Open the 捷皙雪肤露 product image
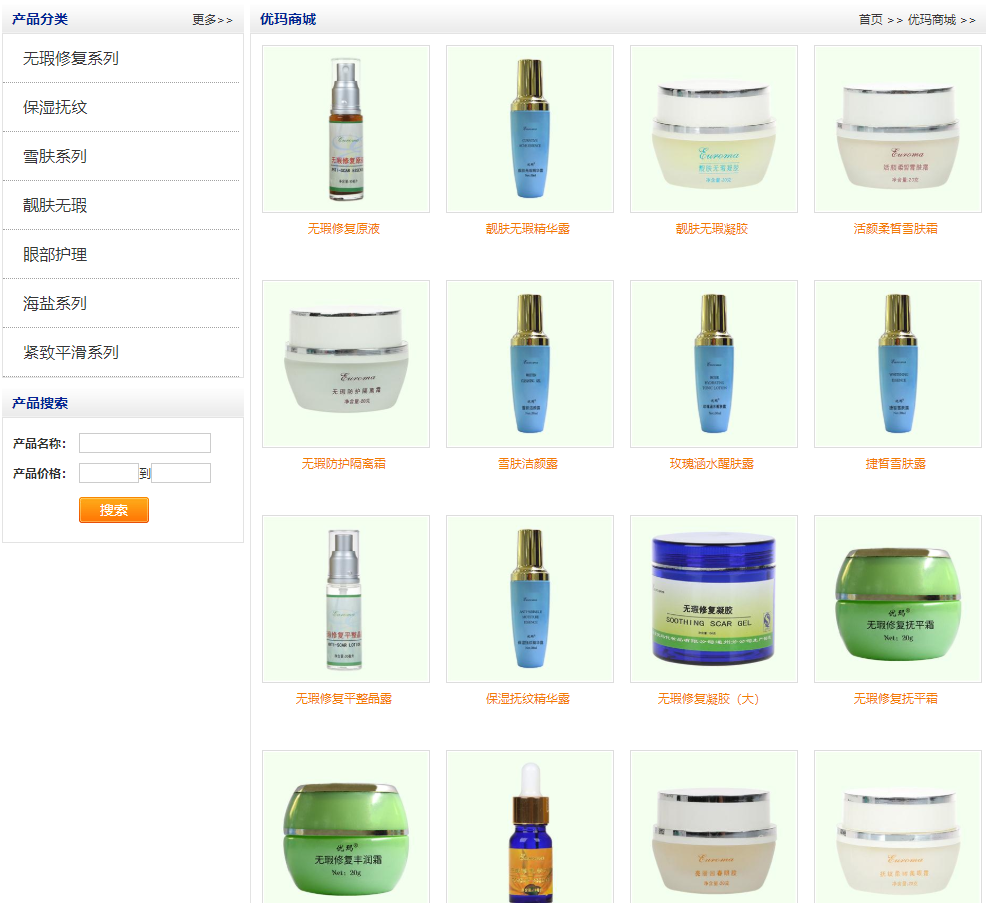Viewport: 986px width, 903px height. point(898,364)
